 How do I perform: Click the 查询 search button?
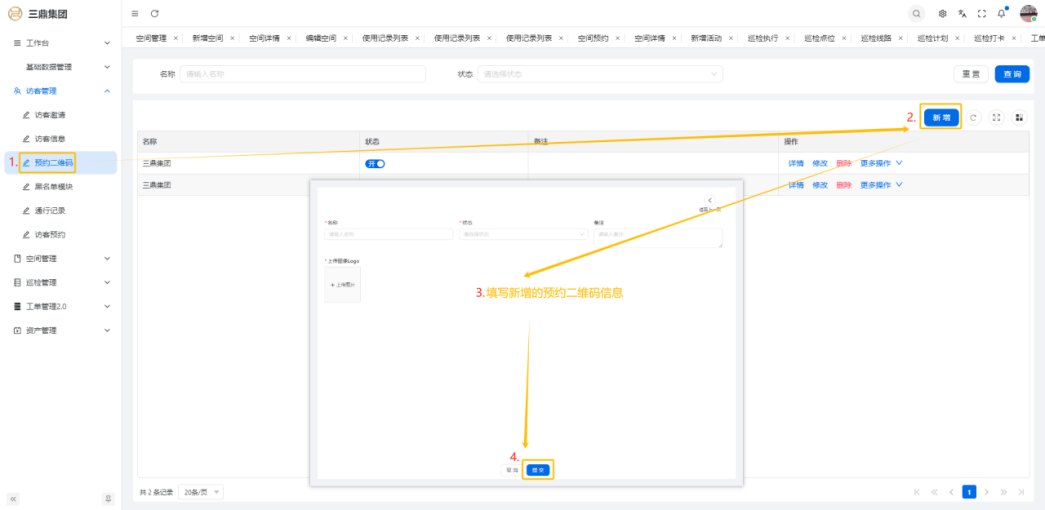coord(1012,74)
